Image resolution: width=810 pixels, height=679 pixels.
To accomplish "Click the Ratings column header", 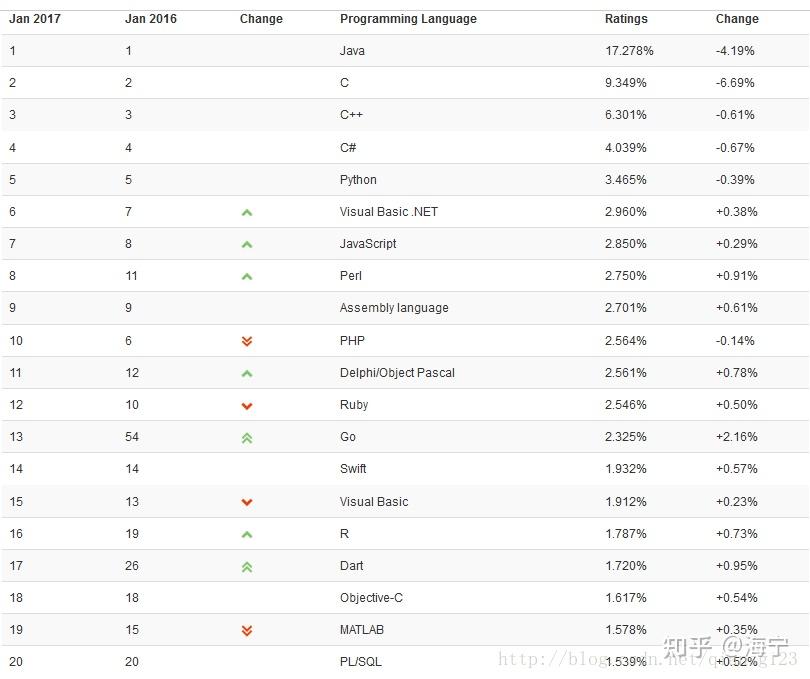I will pos(626,19).
